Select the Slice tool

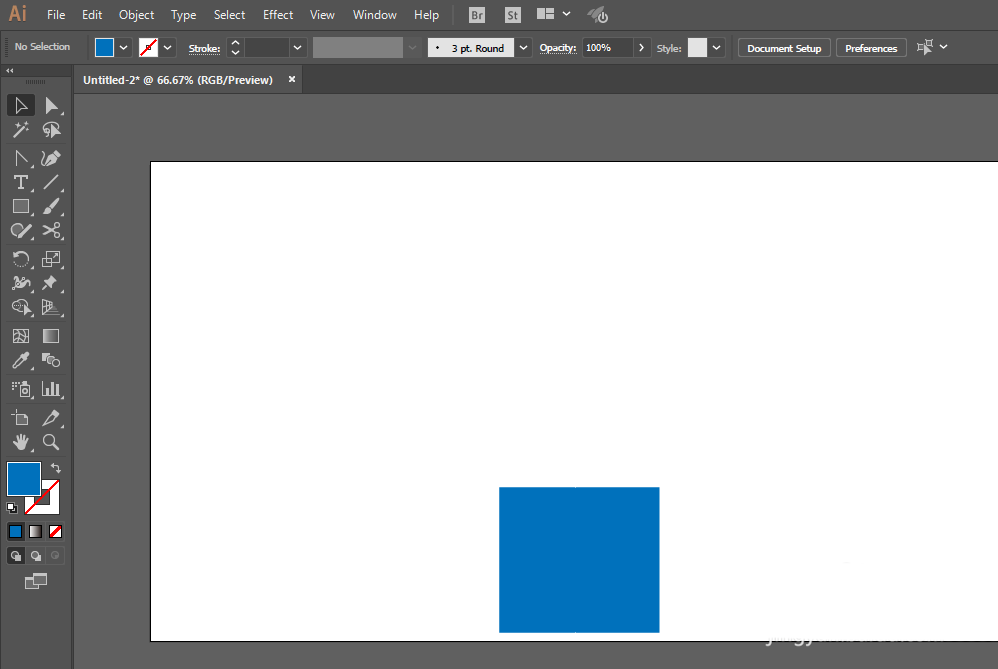[51, 418]
